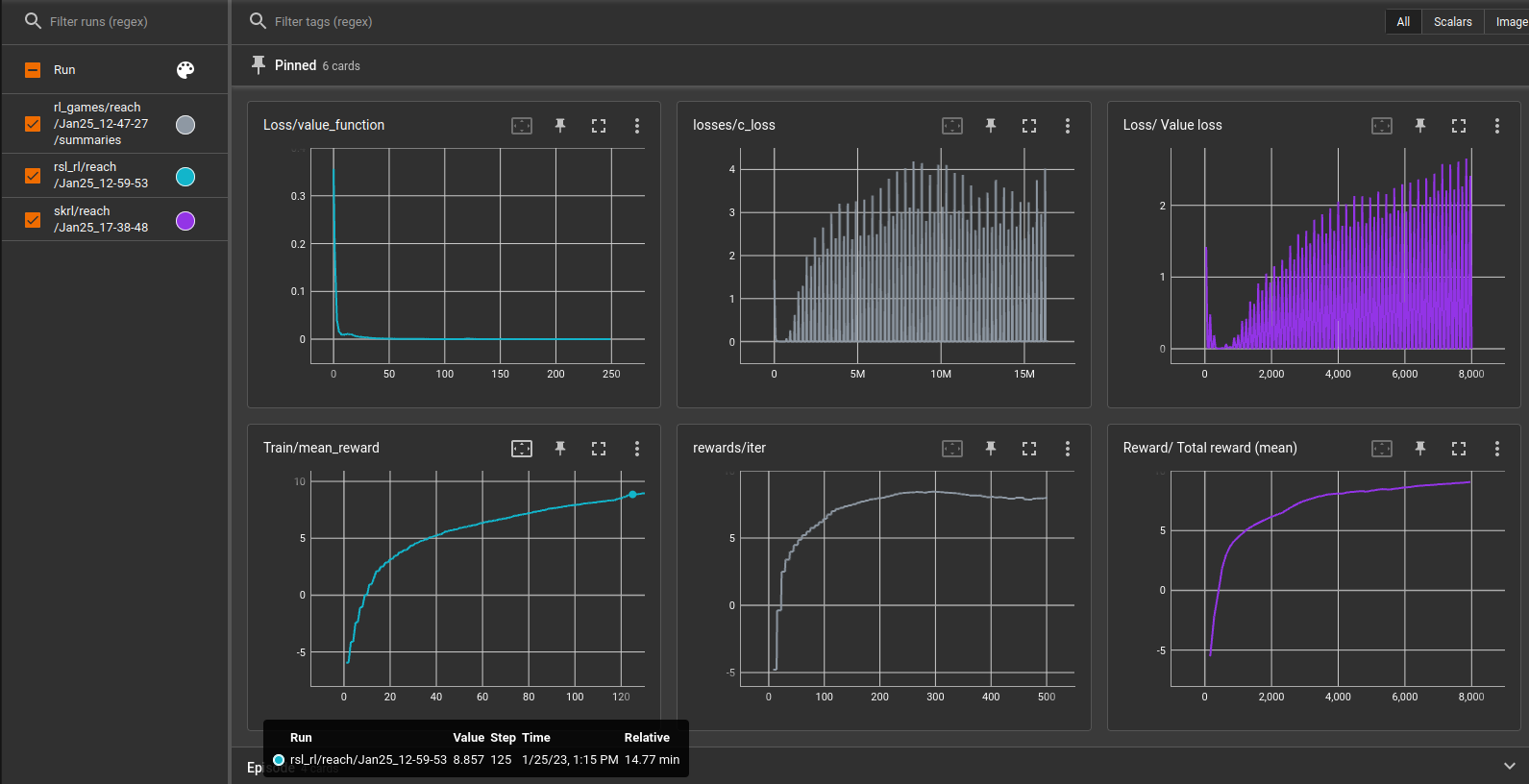Uncheck the rsl_rl/reach run

33,176
